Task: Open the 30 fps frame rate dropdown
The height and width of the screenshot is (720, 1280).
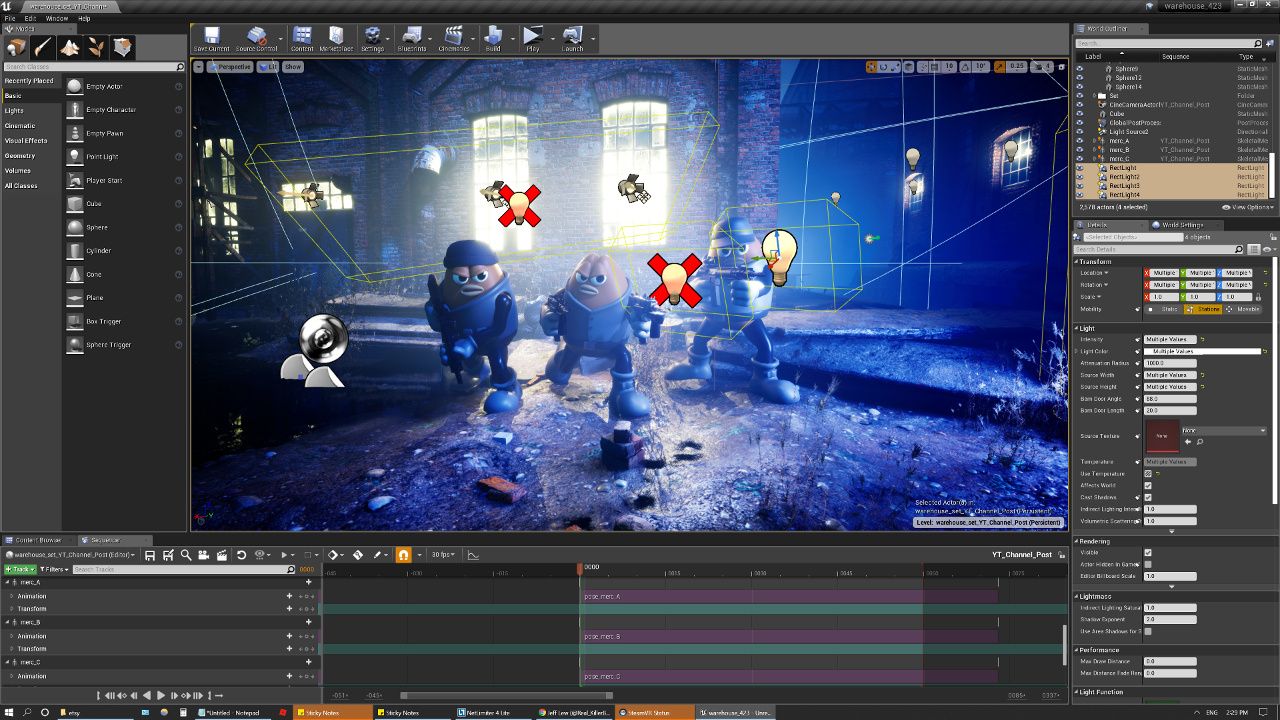Action: pyautogui.click(x=443, y=555)
